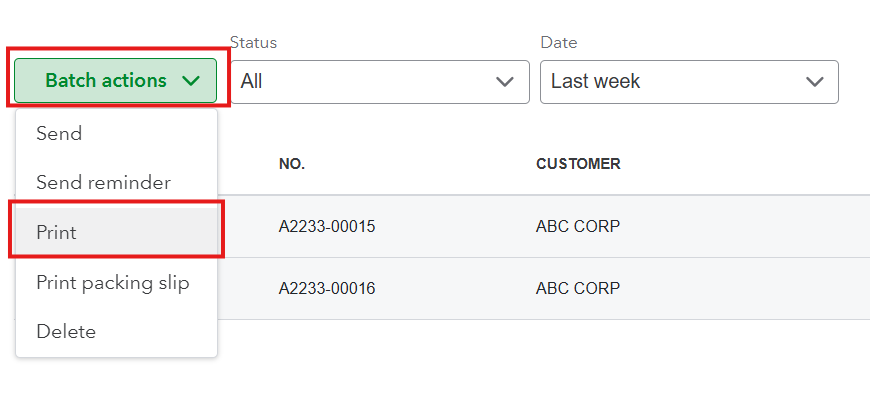Click the Status field label
This screenshot has width=870, height=400.
tap(253, 43)
